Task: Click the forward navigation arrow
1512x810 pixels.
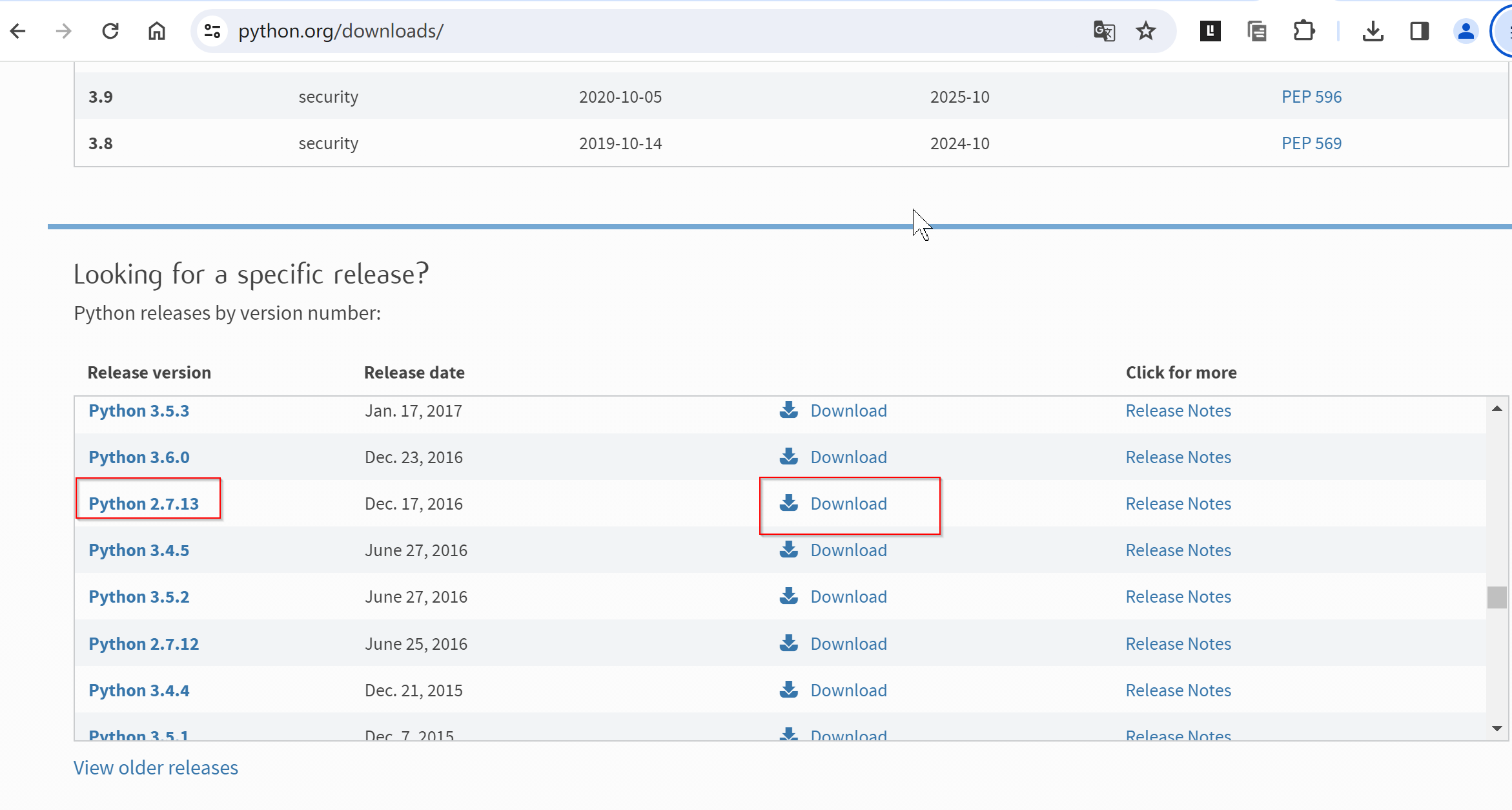Action: [63, 31]
